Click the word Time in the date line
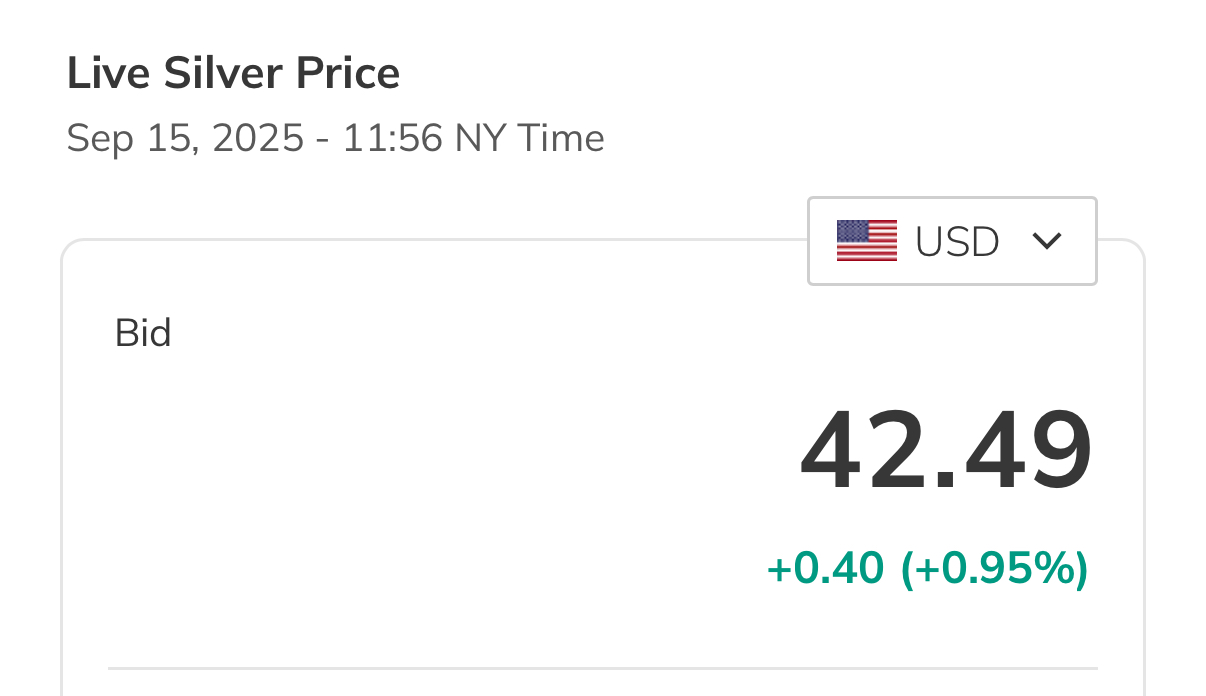Image resolution: width=1206 pixels, height=696 pixels. coord(560,138)
